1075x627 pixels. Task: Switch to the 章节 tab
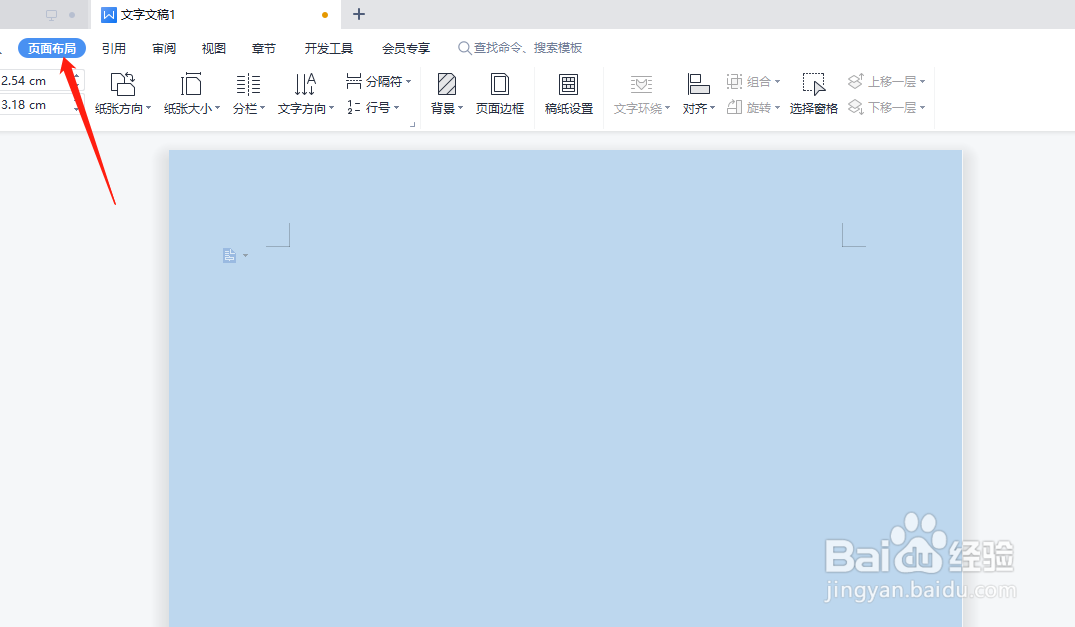(x=264, y=48)
